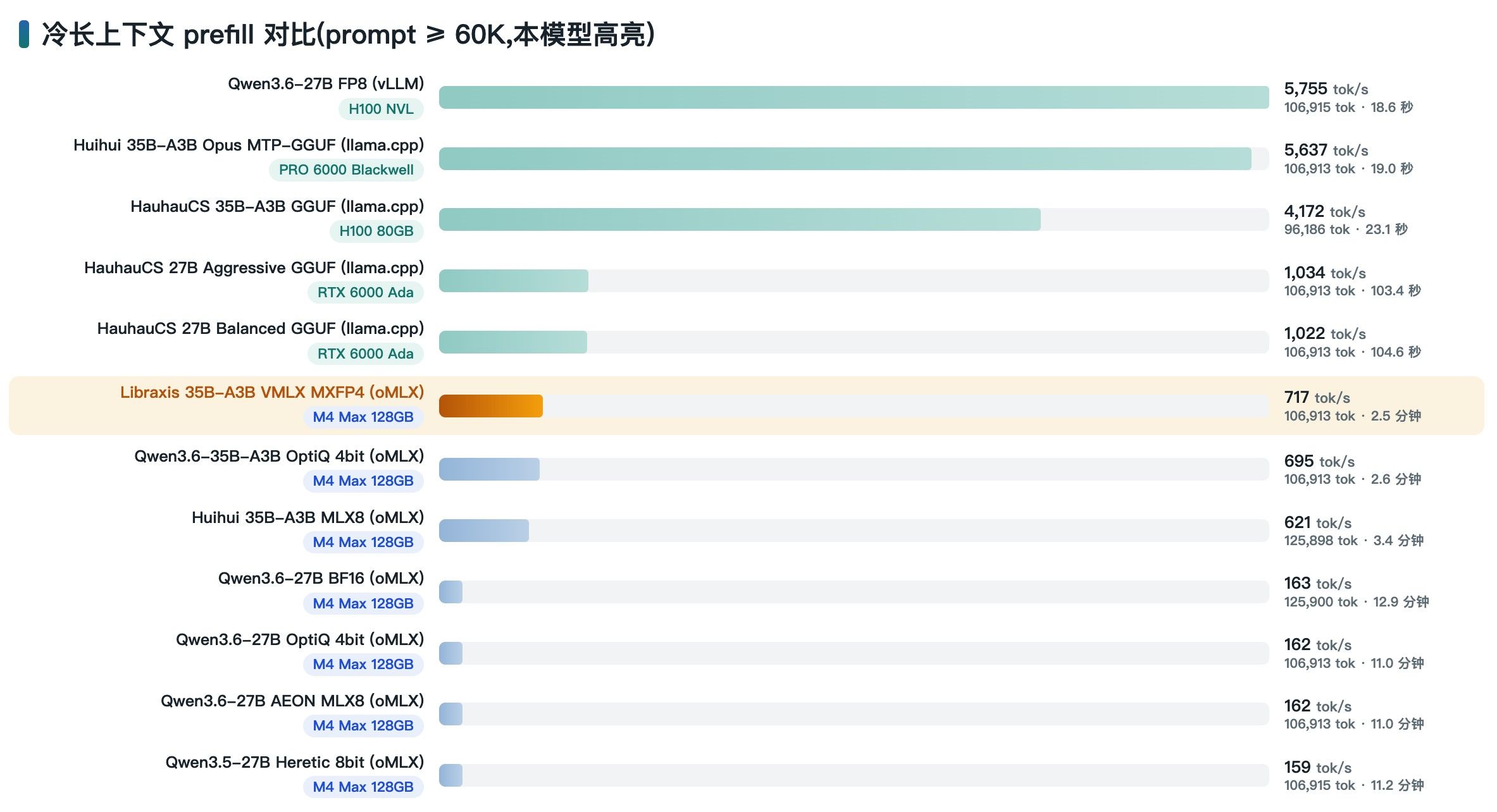Click 'Qwen3.6-35B-A3B OptiQ 4bit (oMLX)' label
1497x812 pixels.
pos(279,456)
